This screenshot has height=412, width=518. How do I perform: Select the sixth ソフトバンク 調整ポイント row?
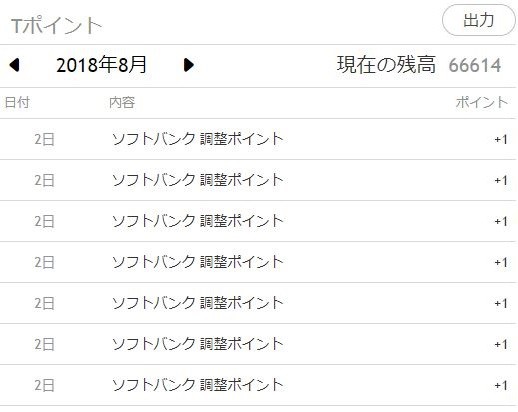pyautogui.click(x=258, y=344)
